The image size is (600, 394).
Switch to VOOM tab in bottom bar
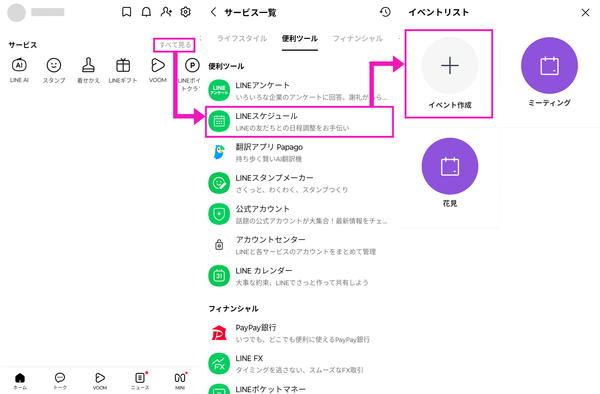[x=100, y=381]
